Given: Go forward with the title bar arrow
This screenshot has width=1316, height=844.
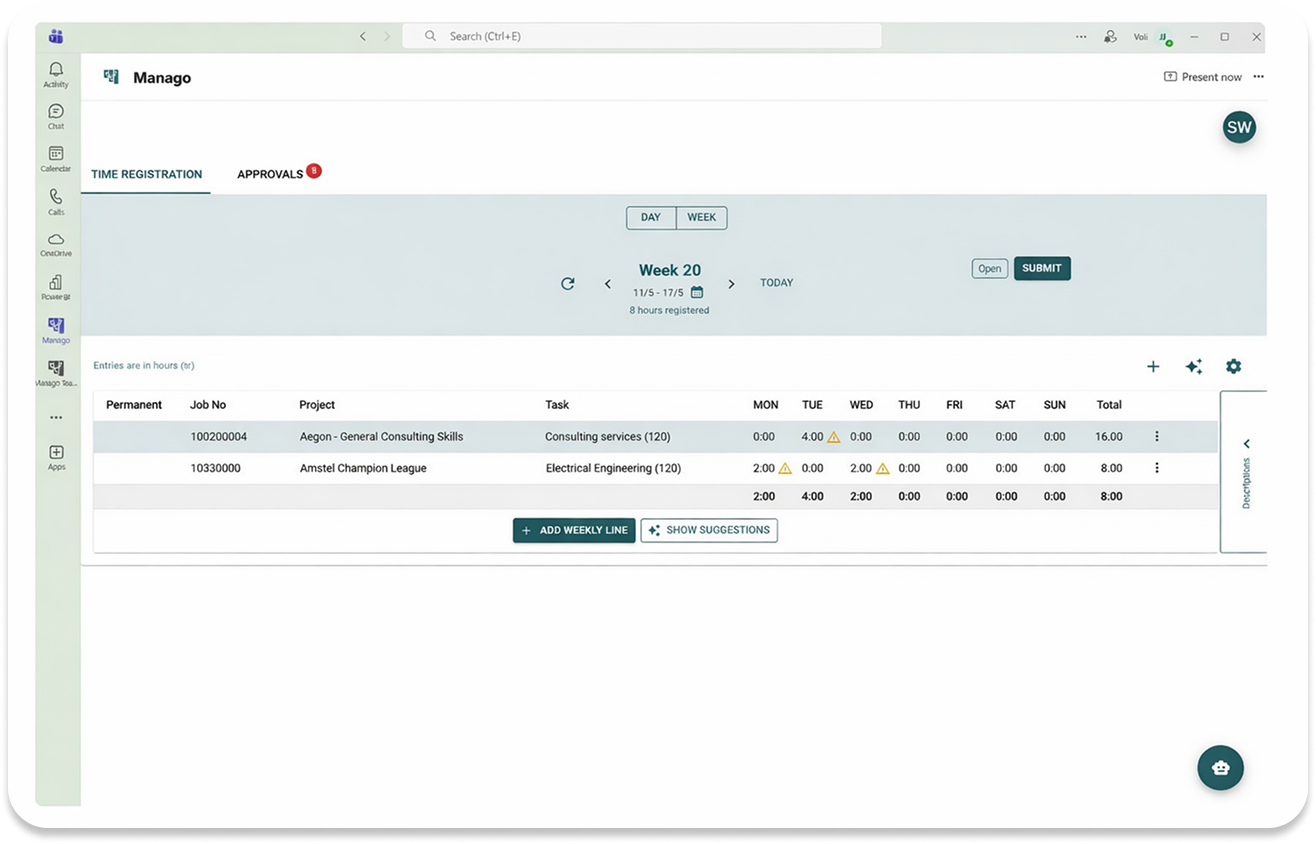Looking at the screenshot, I should pos(387,36).
